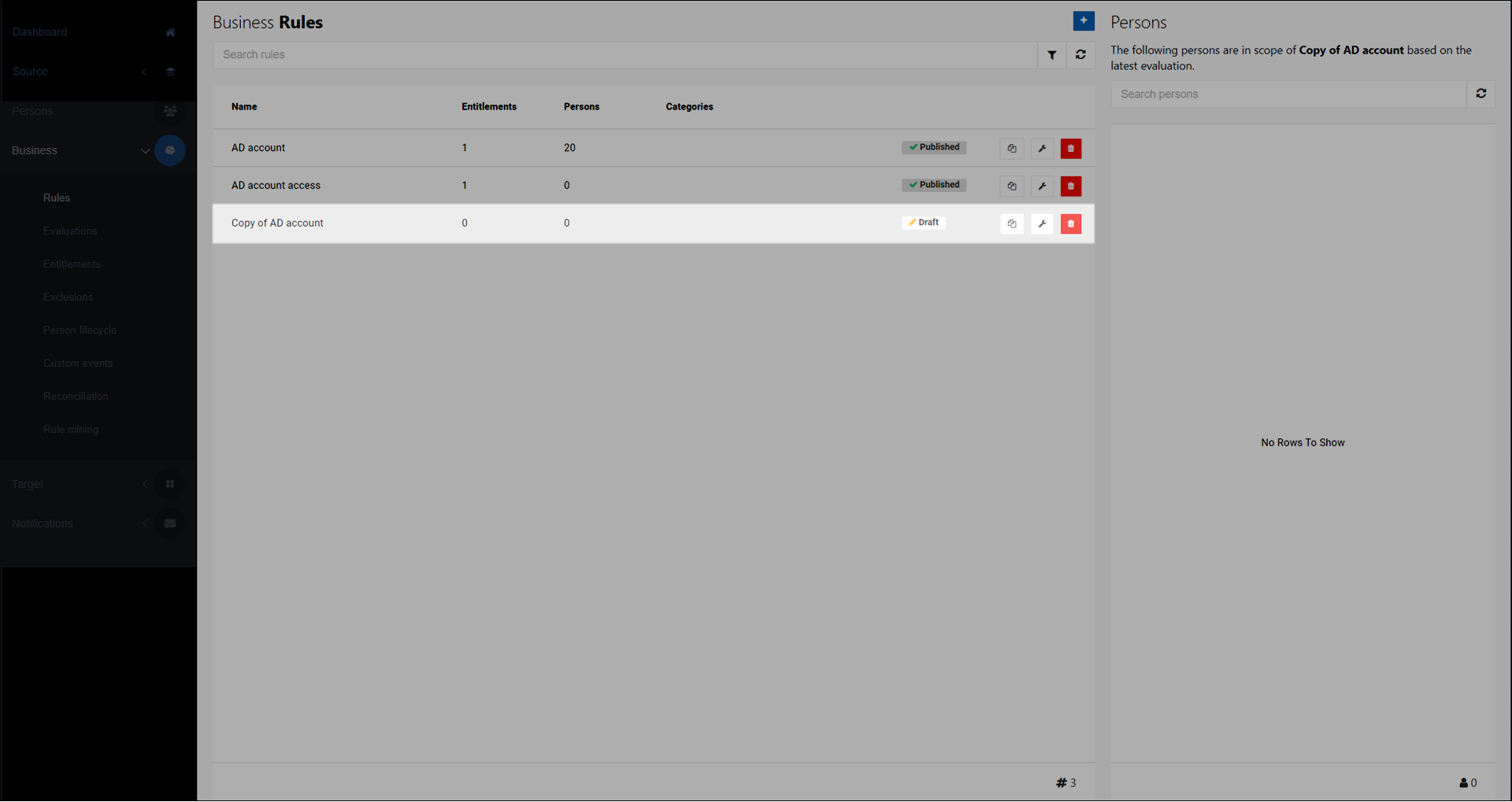The width and height of the screenshot is (1512, 802).
Task: Collapse the Business menu section
Action: [x=145, y=151]
